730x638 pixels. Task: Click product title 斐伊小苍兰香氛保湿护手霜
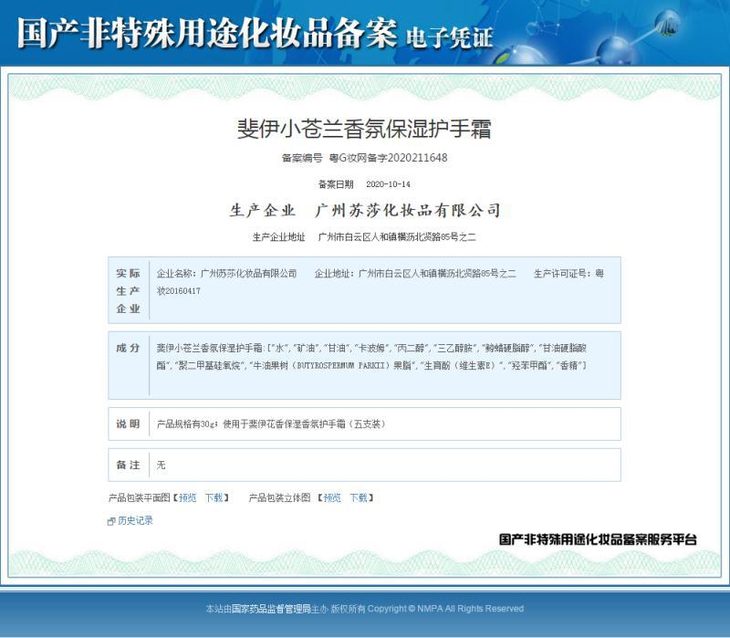click(x=365, y=129)
